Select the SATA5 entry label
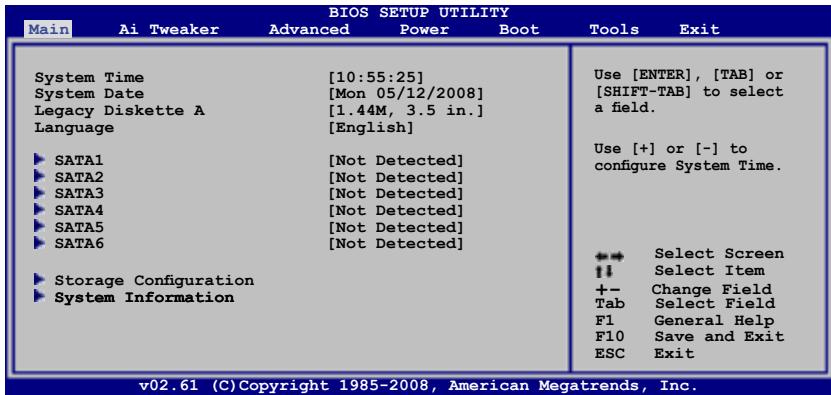The image size is (831, 395). pyautogui.click(x=79, y=227)
